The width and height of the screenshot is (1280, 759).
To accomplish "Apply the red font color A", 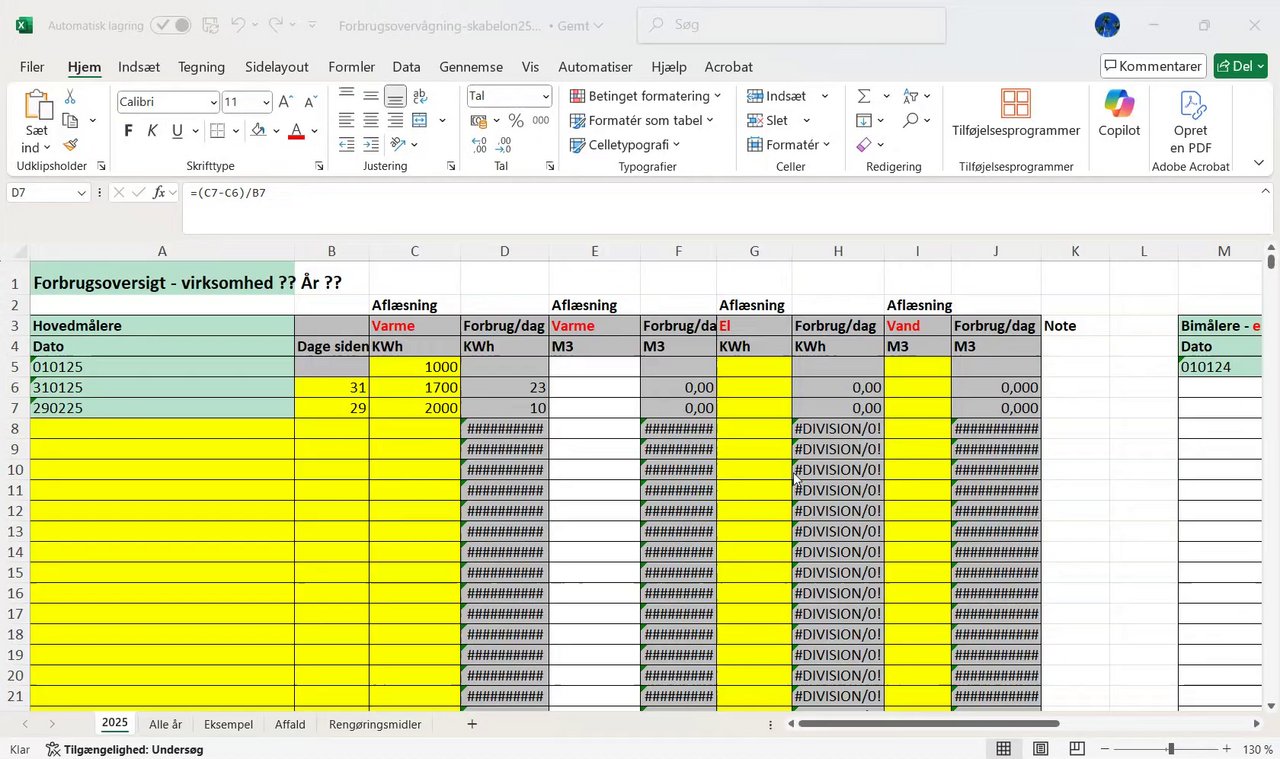I will [x=296, y=131].
